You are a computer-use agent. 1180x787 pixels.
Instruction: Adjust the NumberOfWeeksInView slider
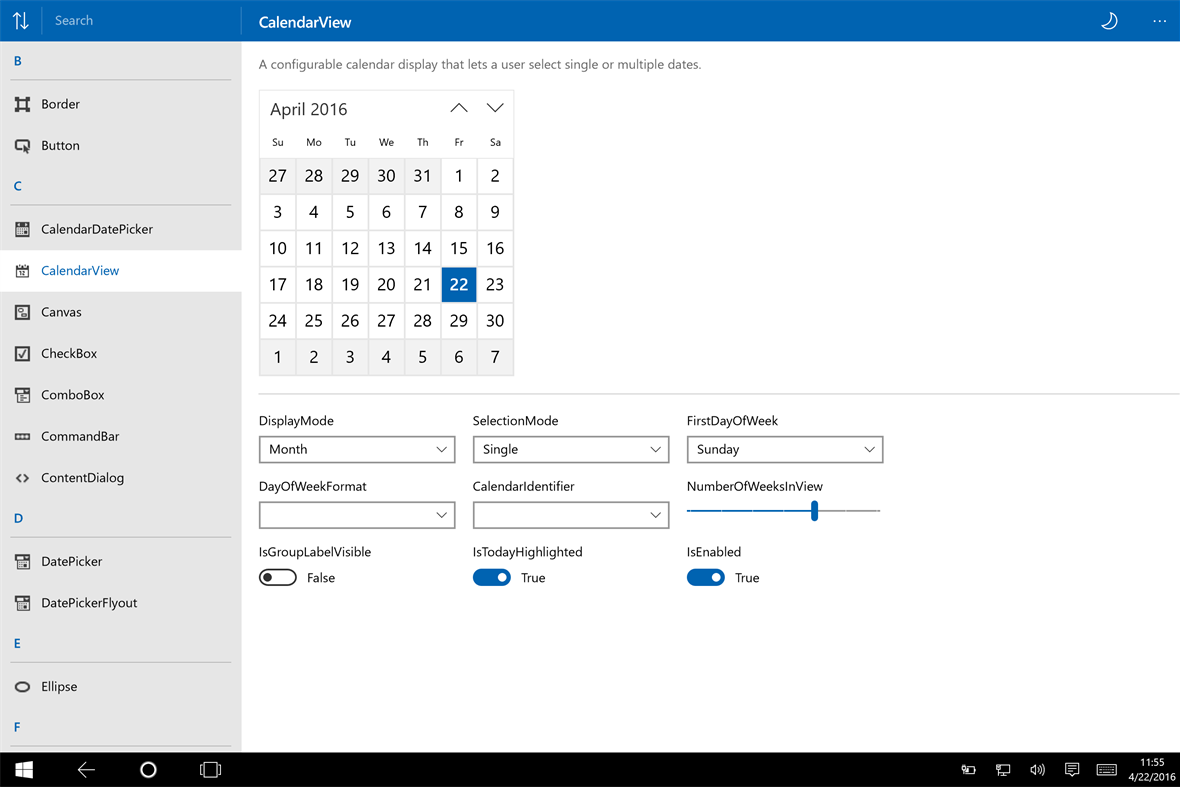[814, 510]
